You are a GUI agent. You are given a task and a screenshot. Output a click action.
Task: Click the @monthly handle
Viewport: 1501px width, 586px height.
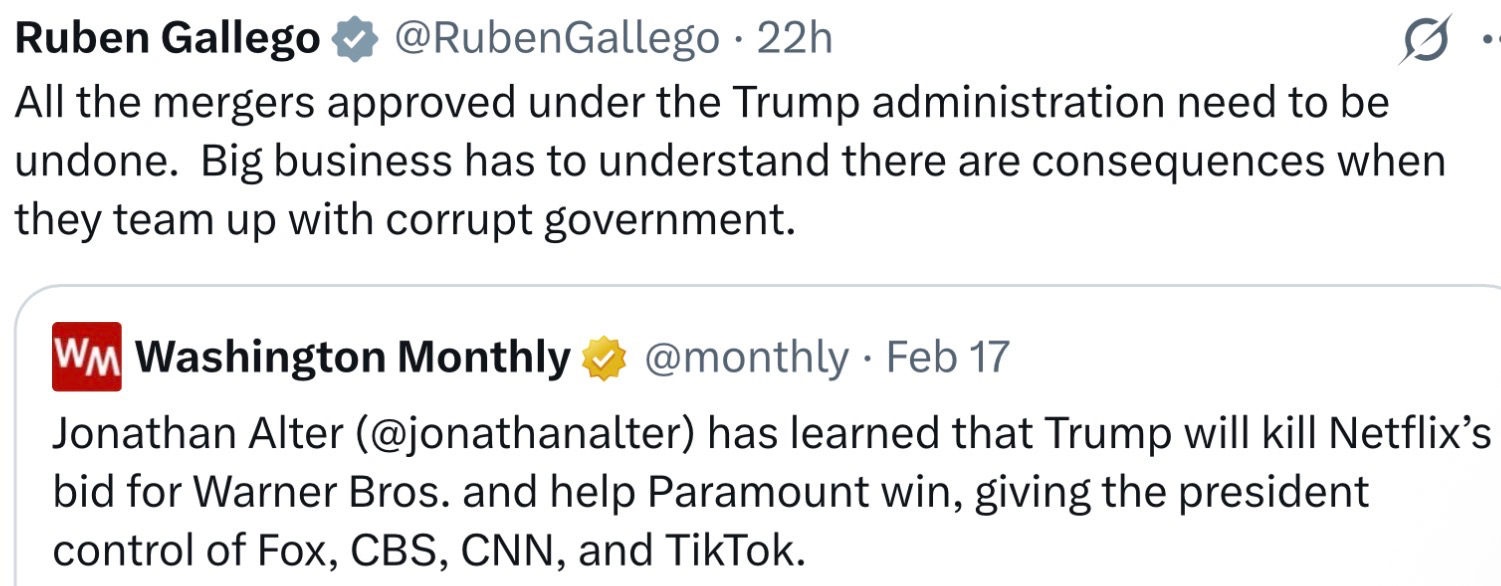pos(745,357)
